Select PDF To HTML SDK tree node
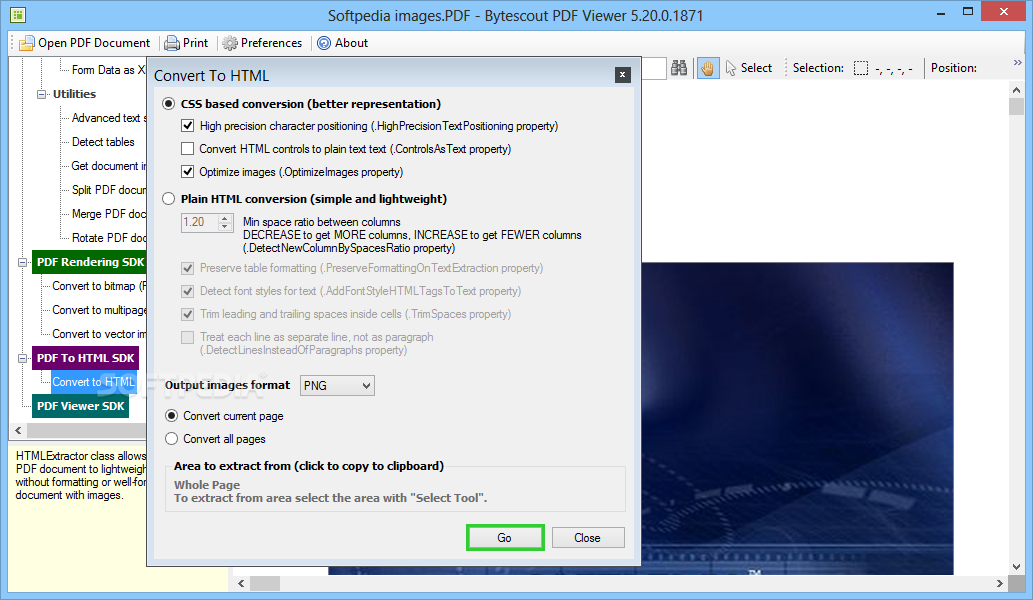 [x=86, y=358]
